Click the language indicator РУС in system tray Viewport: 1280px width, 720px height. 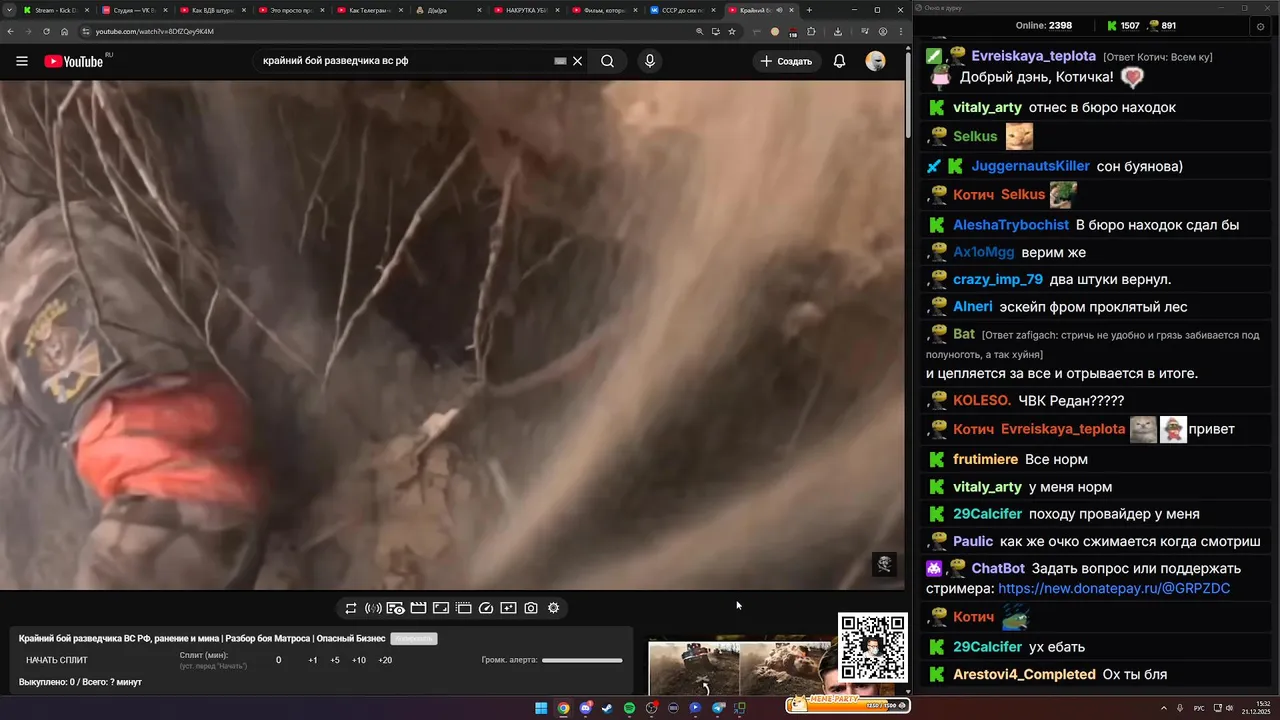(x=1199, y=708)
